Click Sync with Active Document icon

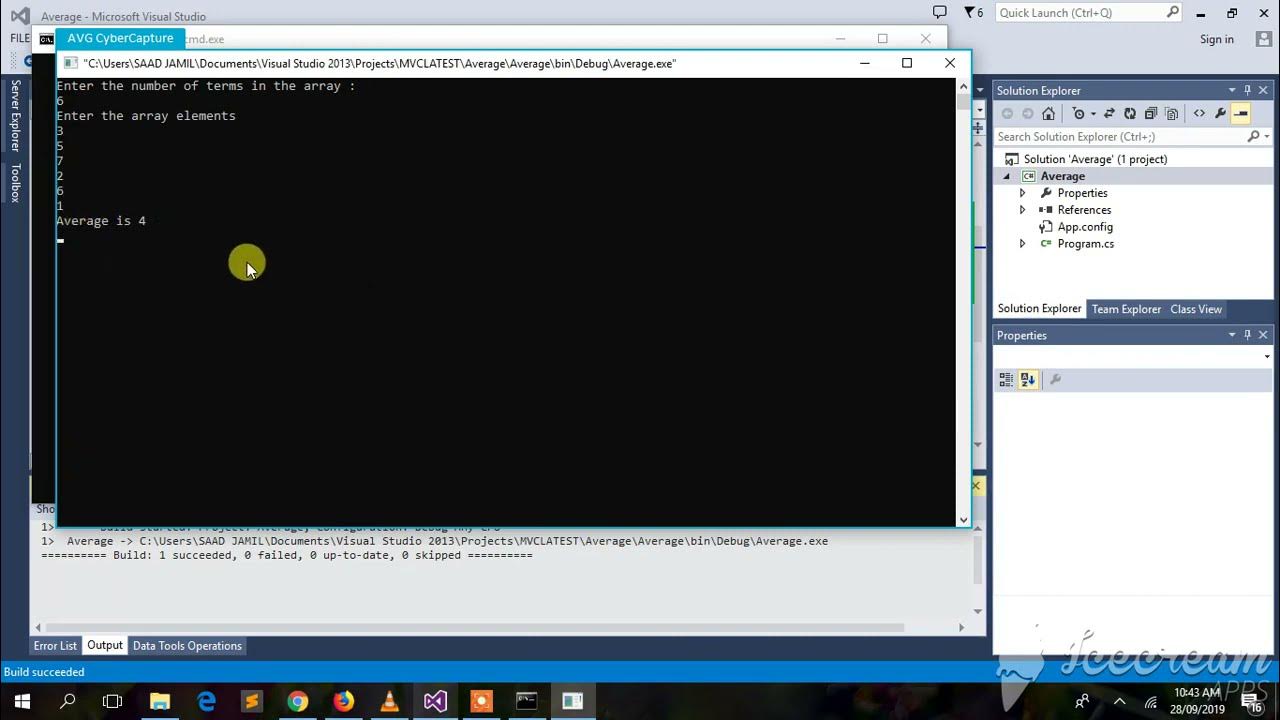coord(1109,114)
